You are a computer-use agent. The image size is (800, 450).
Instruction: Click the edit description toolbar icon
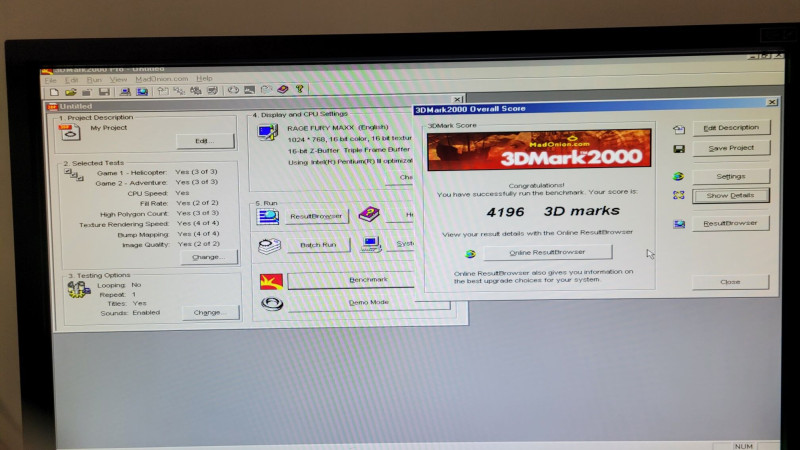(x=163, y=91)
